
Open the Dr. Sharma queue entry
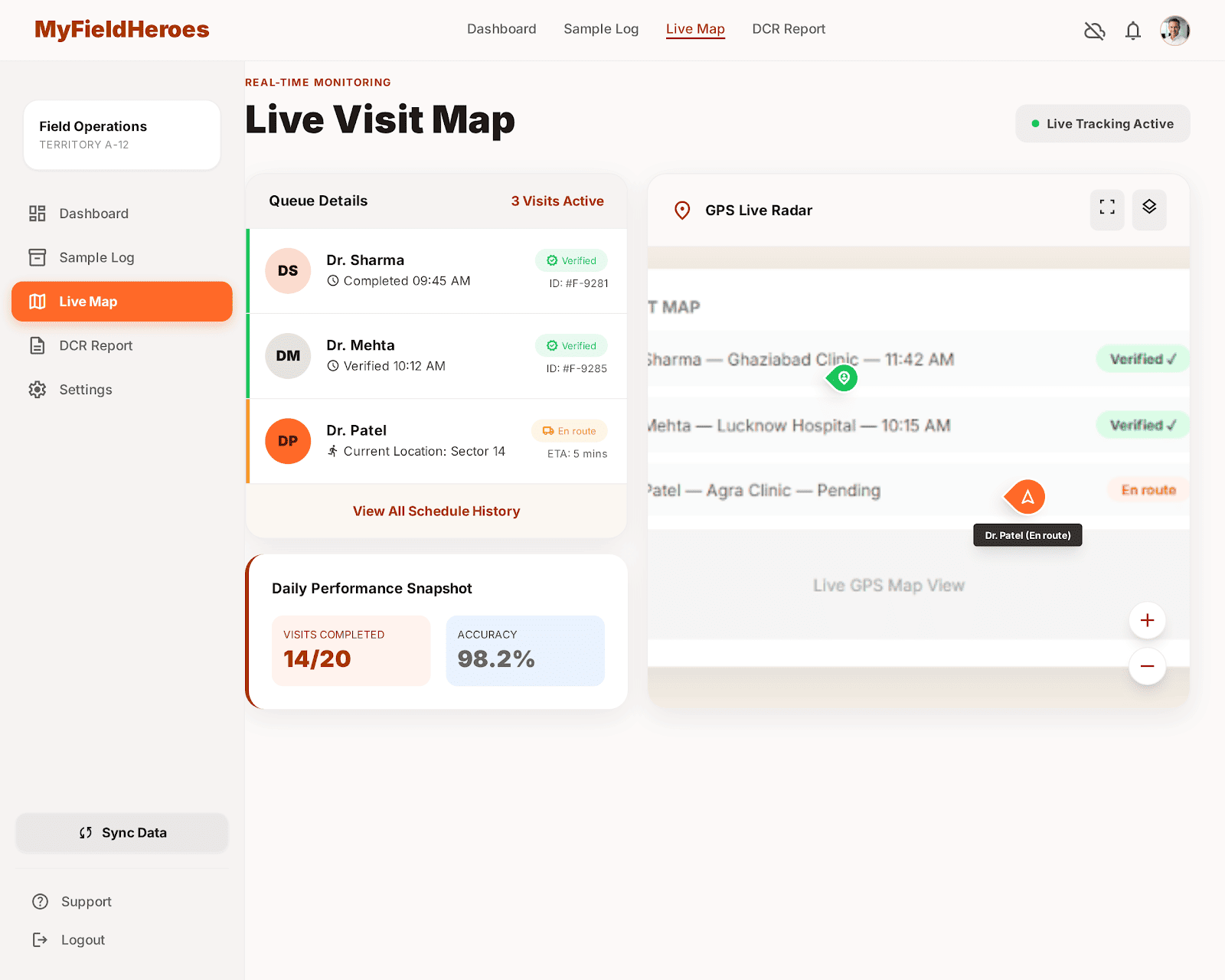tap(437, 271)
